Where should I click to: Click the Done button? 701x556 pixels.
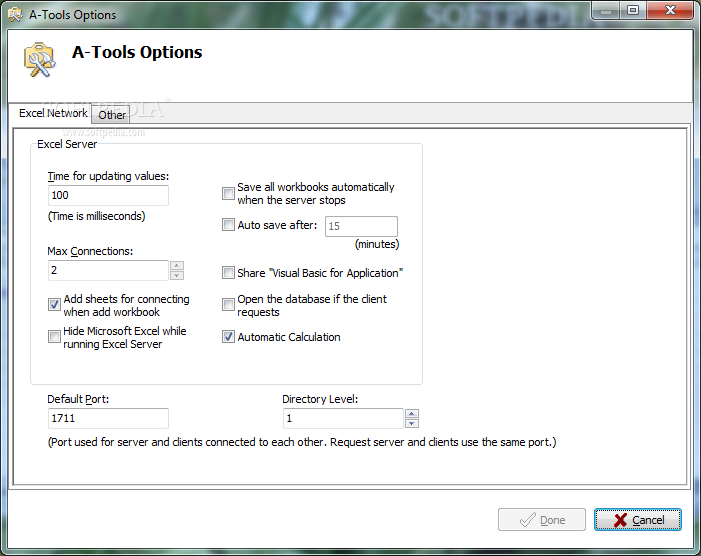click(x=542, y=520)
